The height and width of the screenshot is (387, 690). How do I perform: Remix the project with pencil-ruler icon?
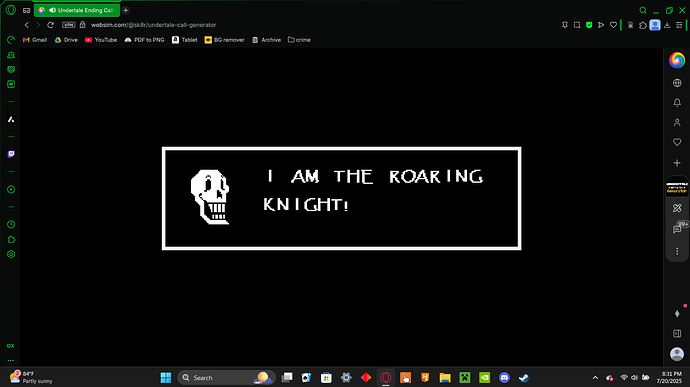(677, 208)
